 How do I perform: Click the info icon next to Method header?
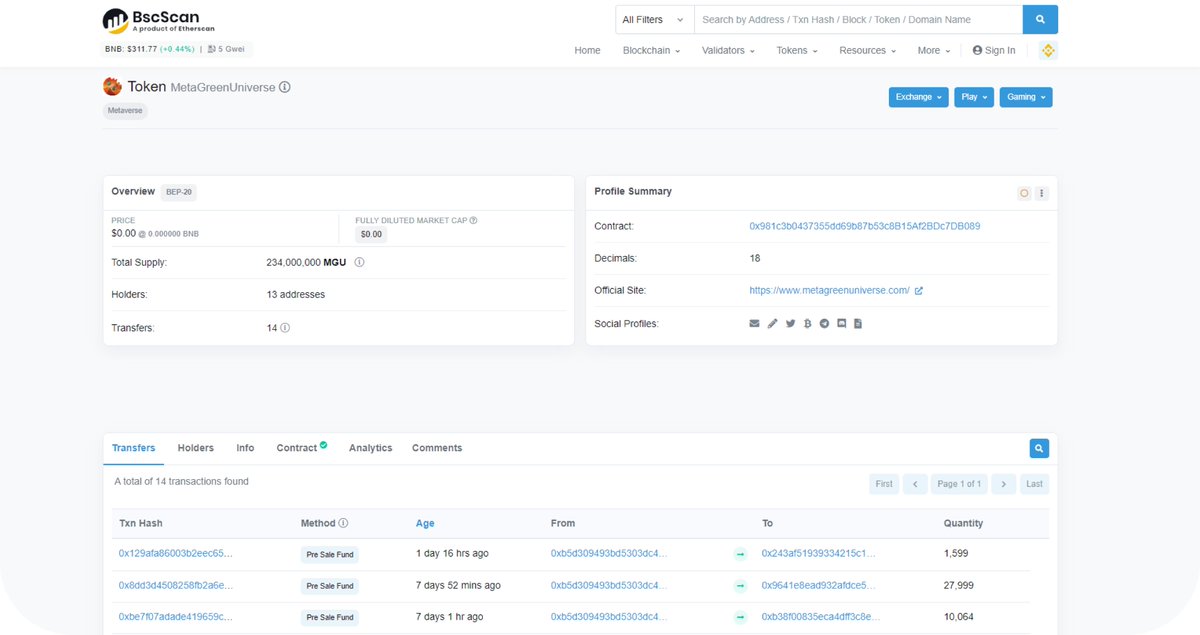[x=343, y=523]
